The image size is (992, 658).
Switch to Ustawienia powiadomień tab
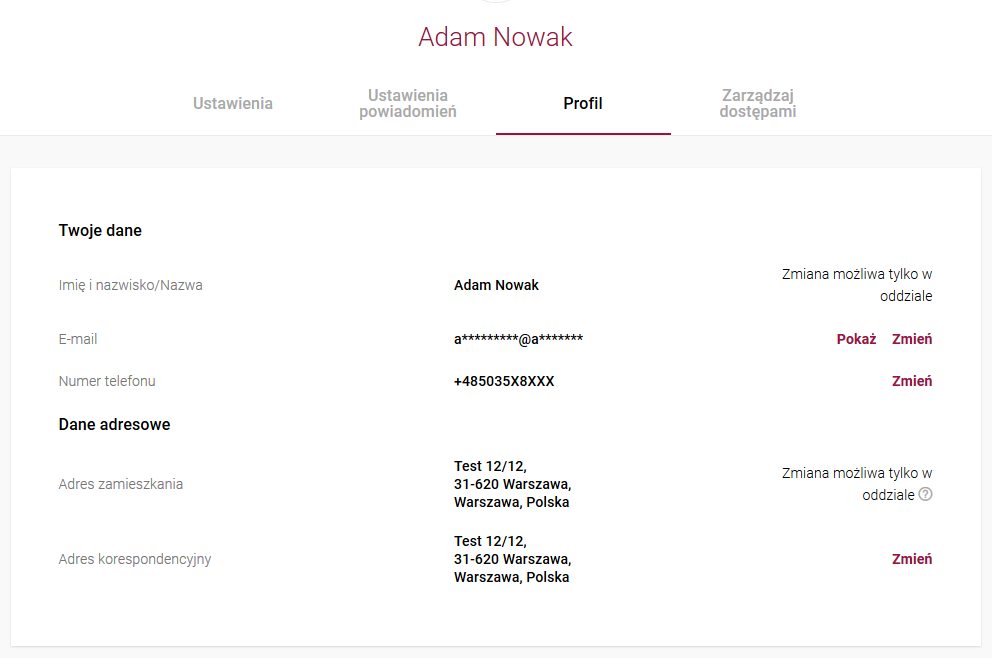pos(408,103)
